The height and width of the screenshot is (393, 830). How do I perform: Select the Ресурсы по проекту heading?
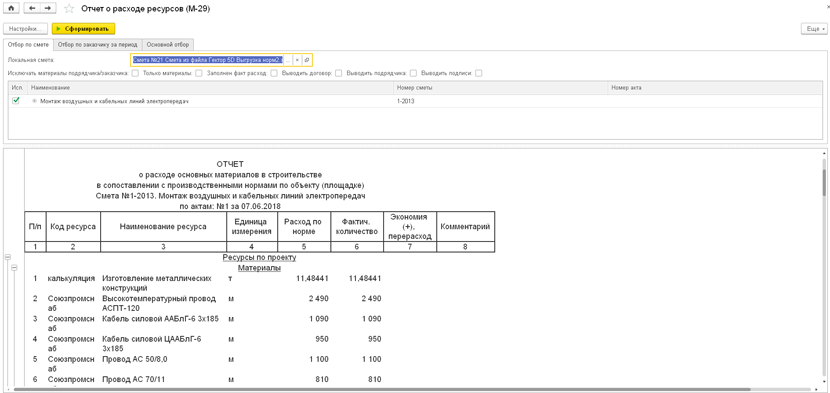(259, 257)
